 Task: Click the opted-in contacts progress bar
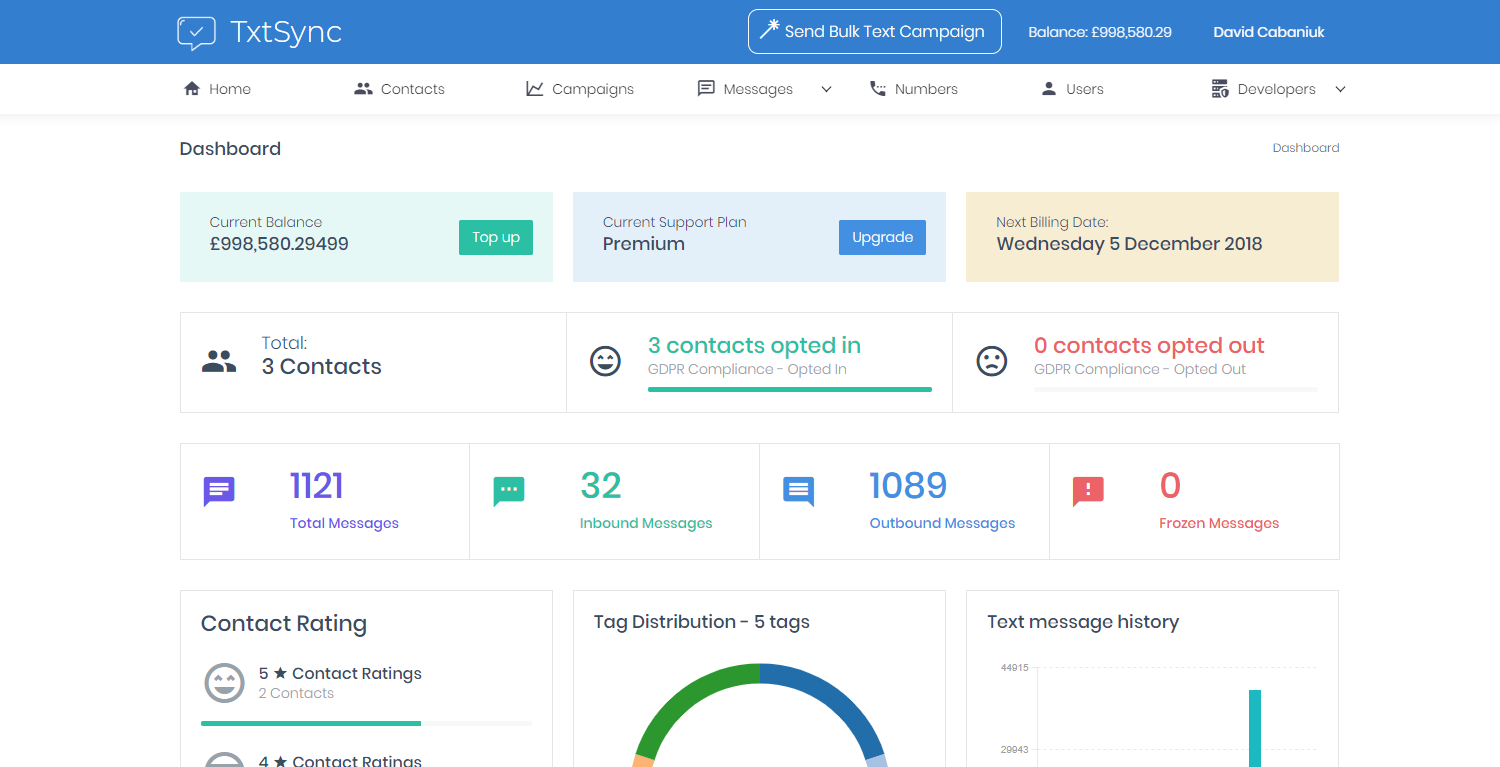[x=789, y=388]
